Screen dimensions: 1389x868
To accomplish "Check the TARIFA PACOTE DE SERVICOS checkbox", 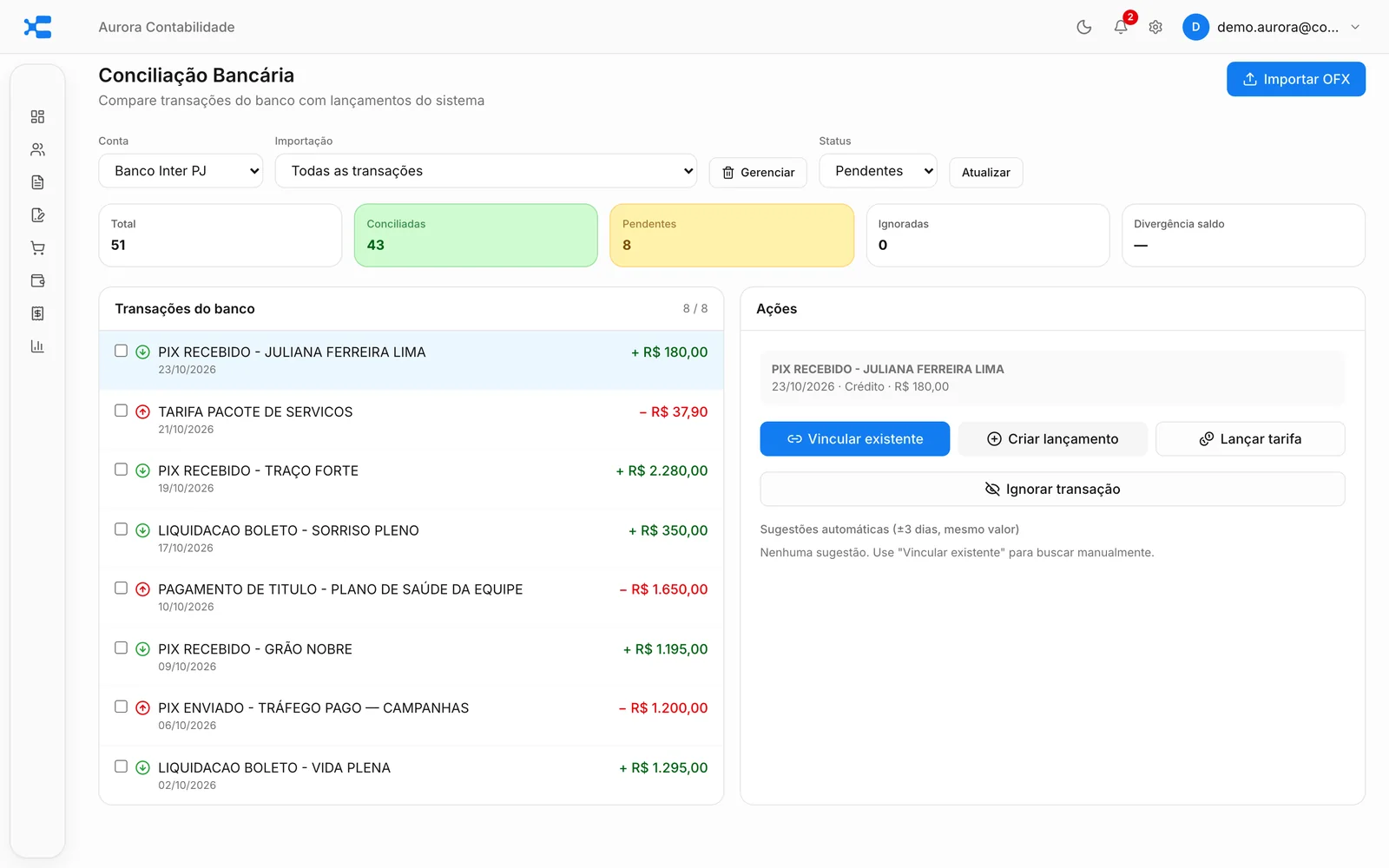I will [x=121, y=411].
